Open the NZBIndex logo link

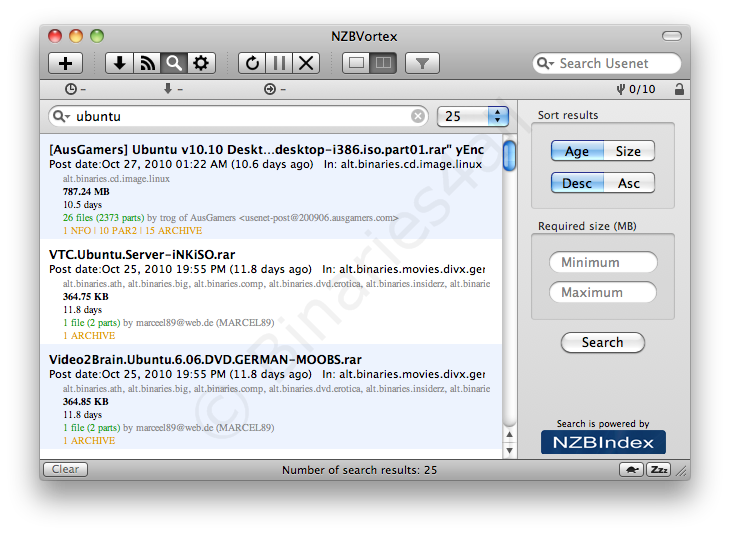coord(603,442)
